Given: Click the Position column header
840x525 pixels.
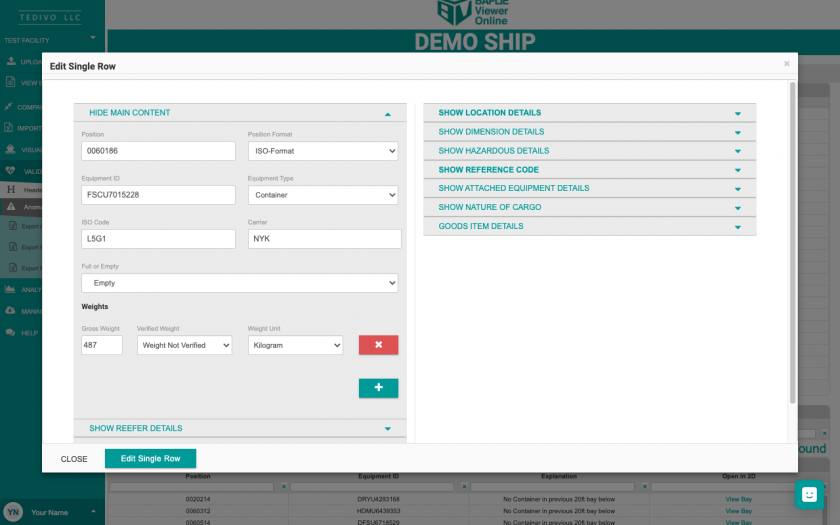Looking at the screenshot, I should coord(198,476).
